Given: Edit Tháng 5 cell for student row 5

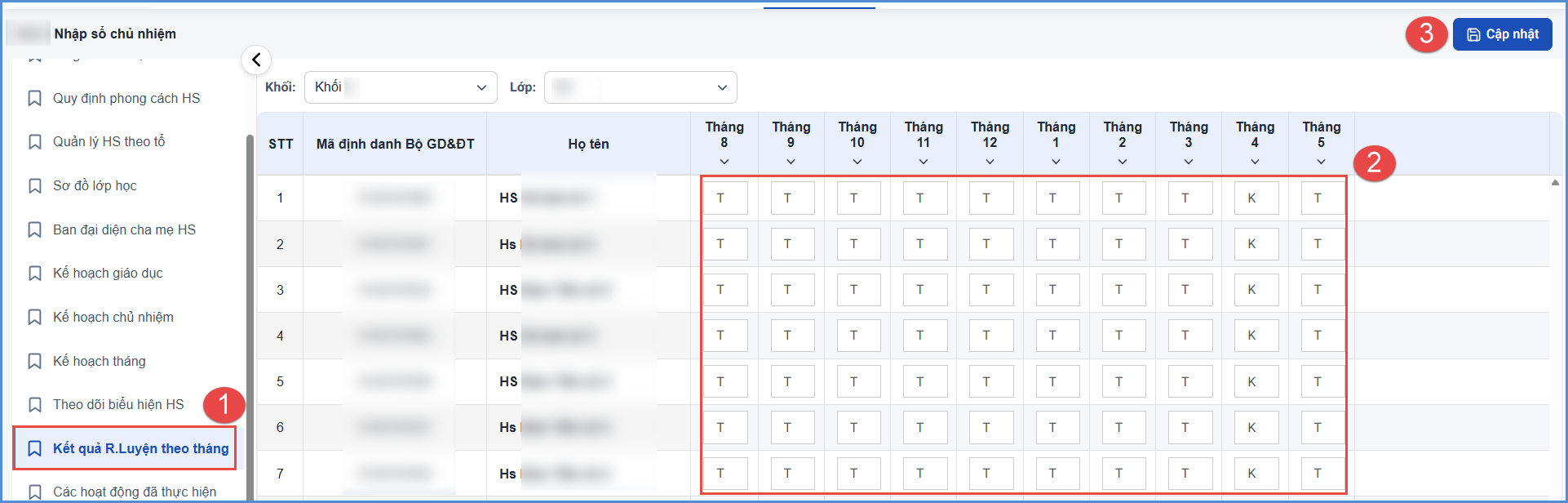Looking at the screenshot, I should [x=1322, y=382].
